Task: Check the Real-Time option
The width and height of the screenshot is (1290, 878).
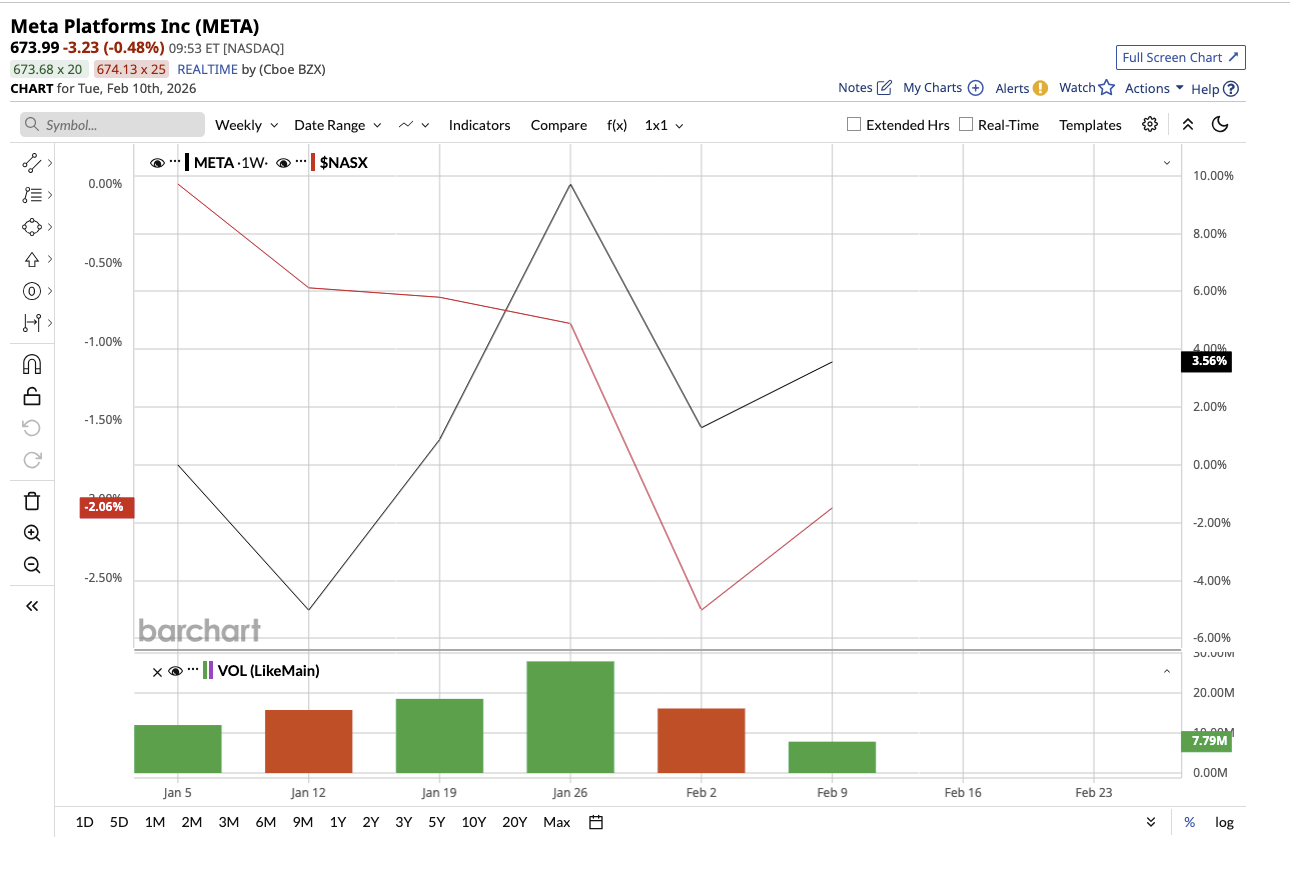Action: [x=965, y=124]
